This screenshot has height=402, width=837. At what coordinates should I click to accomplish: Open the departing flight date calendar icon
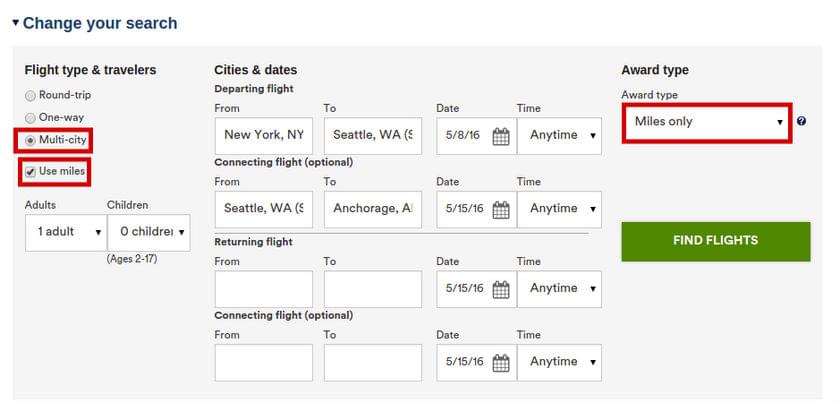(x=501, y=137)
